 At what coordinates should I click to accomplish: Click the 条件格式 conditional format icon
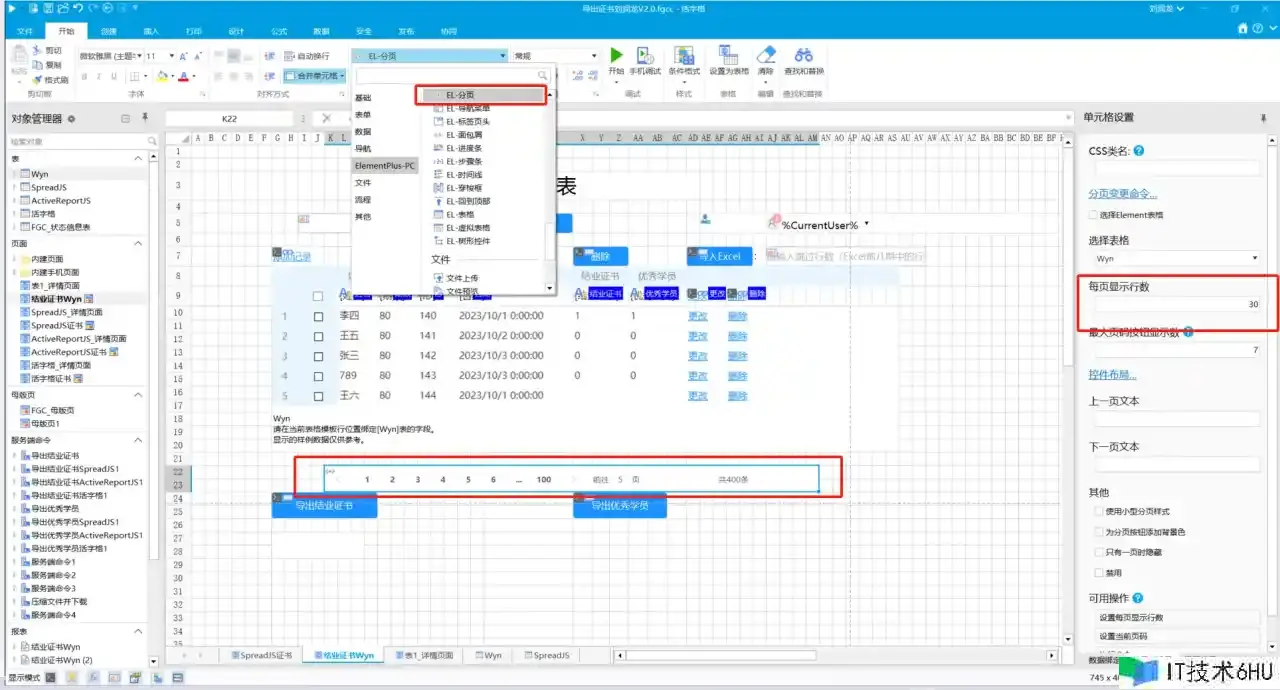point(684,56)
